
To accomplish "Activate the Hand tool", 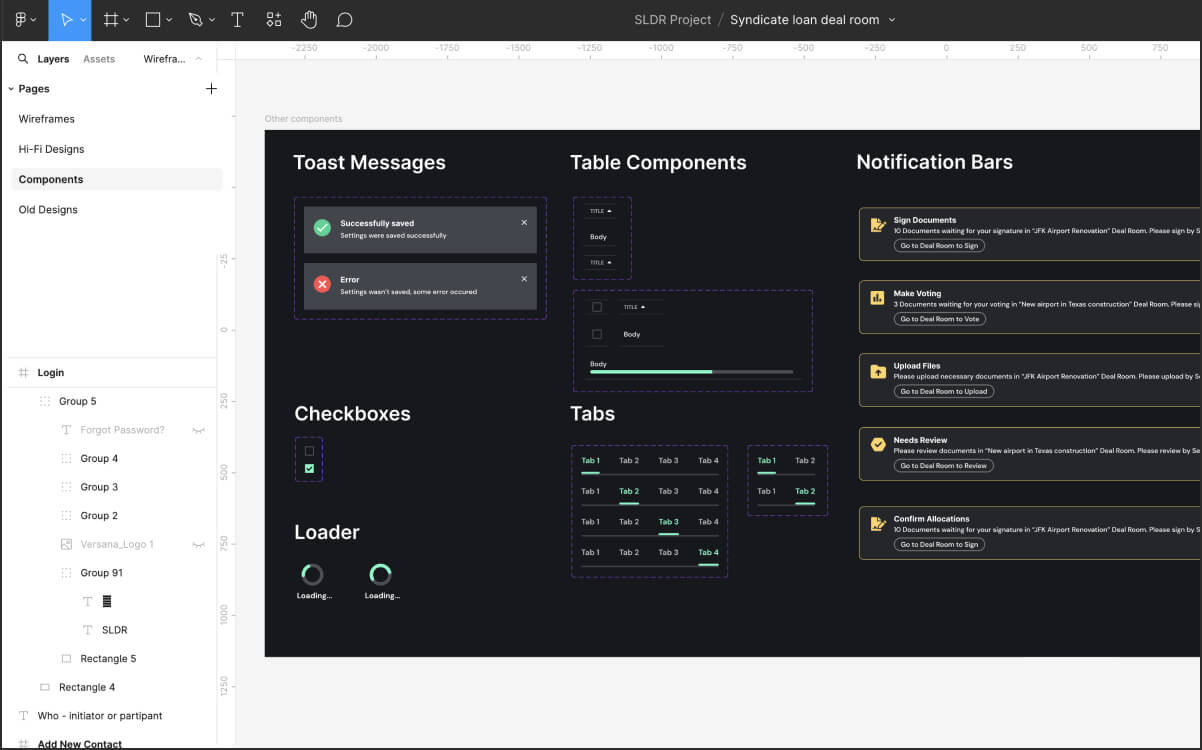I will 310,19.
